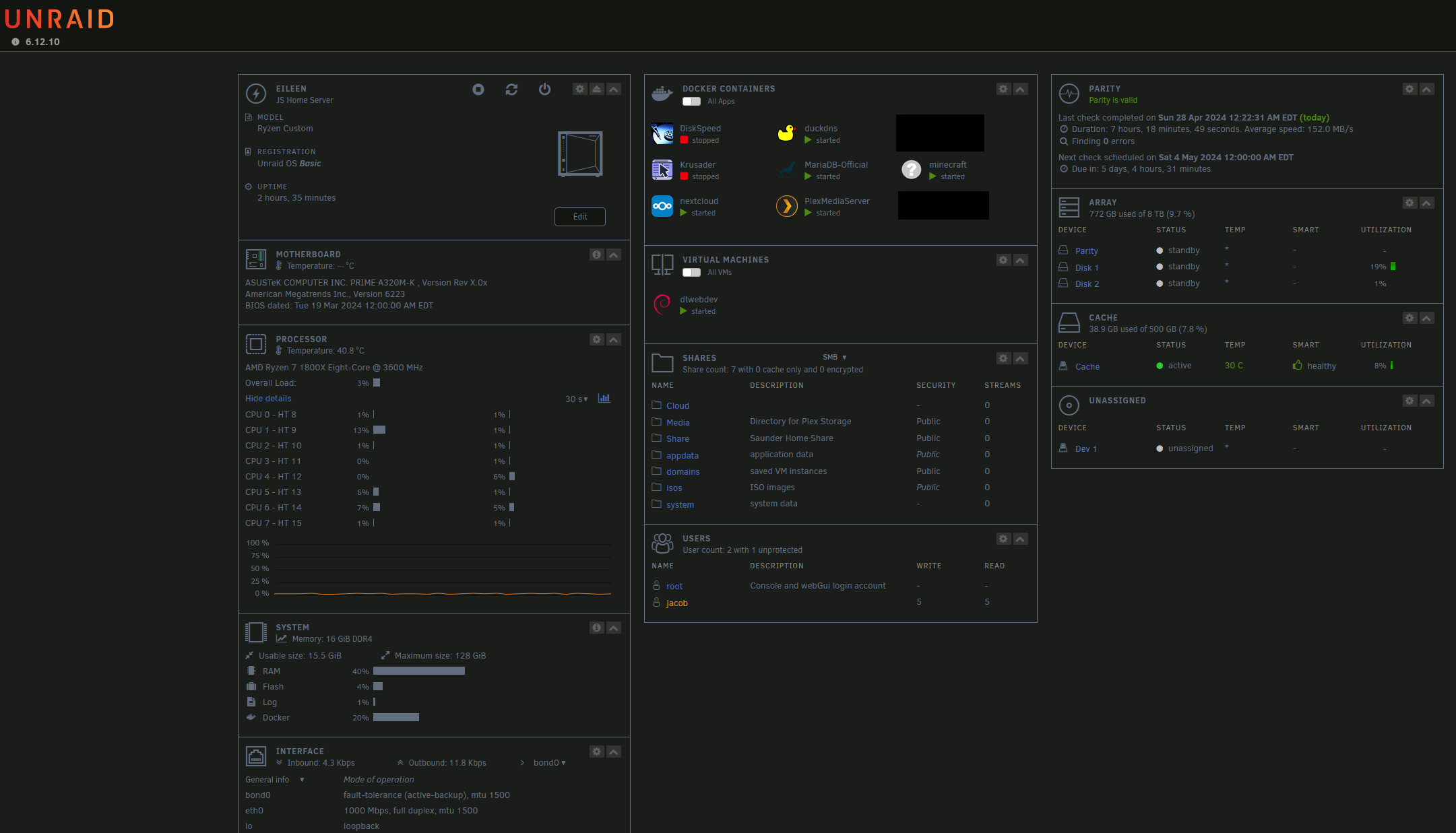The height and width of the screenshot is (833, 1456).
Task: Open the dtwebdev Debian VM icon
Action: click(x=662, y=304)
